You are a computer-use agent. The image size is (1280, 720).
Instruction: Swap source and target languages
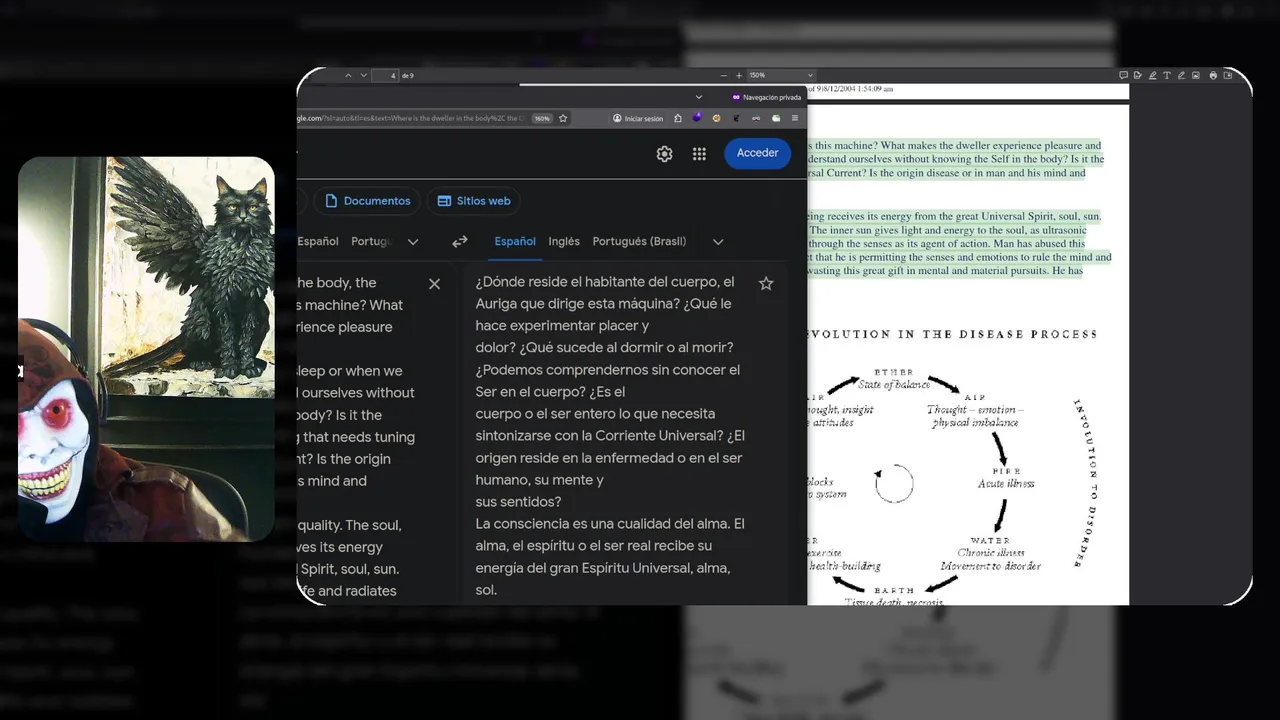tap(460, 242)
